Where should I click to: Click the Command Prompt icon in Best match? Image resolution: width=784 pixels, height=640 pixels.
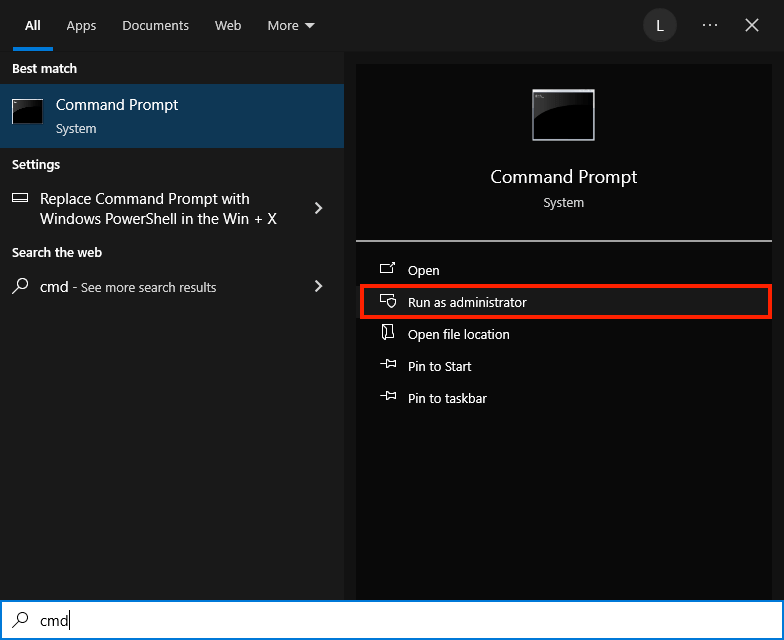[28, 112]
